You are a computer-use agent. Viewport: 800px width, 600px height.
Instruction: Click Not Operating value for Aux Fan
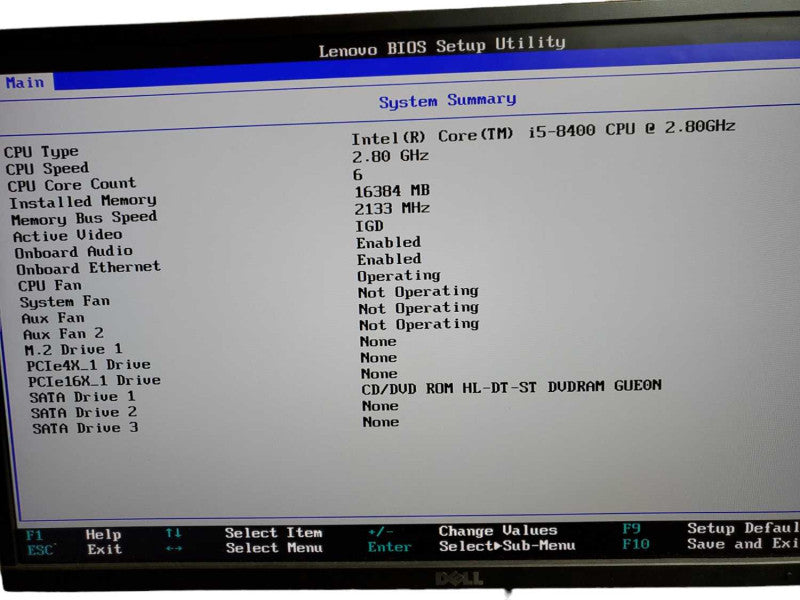[x=419, y=308]
